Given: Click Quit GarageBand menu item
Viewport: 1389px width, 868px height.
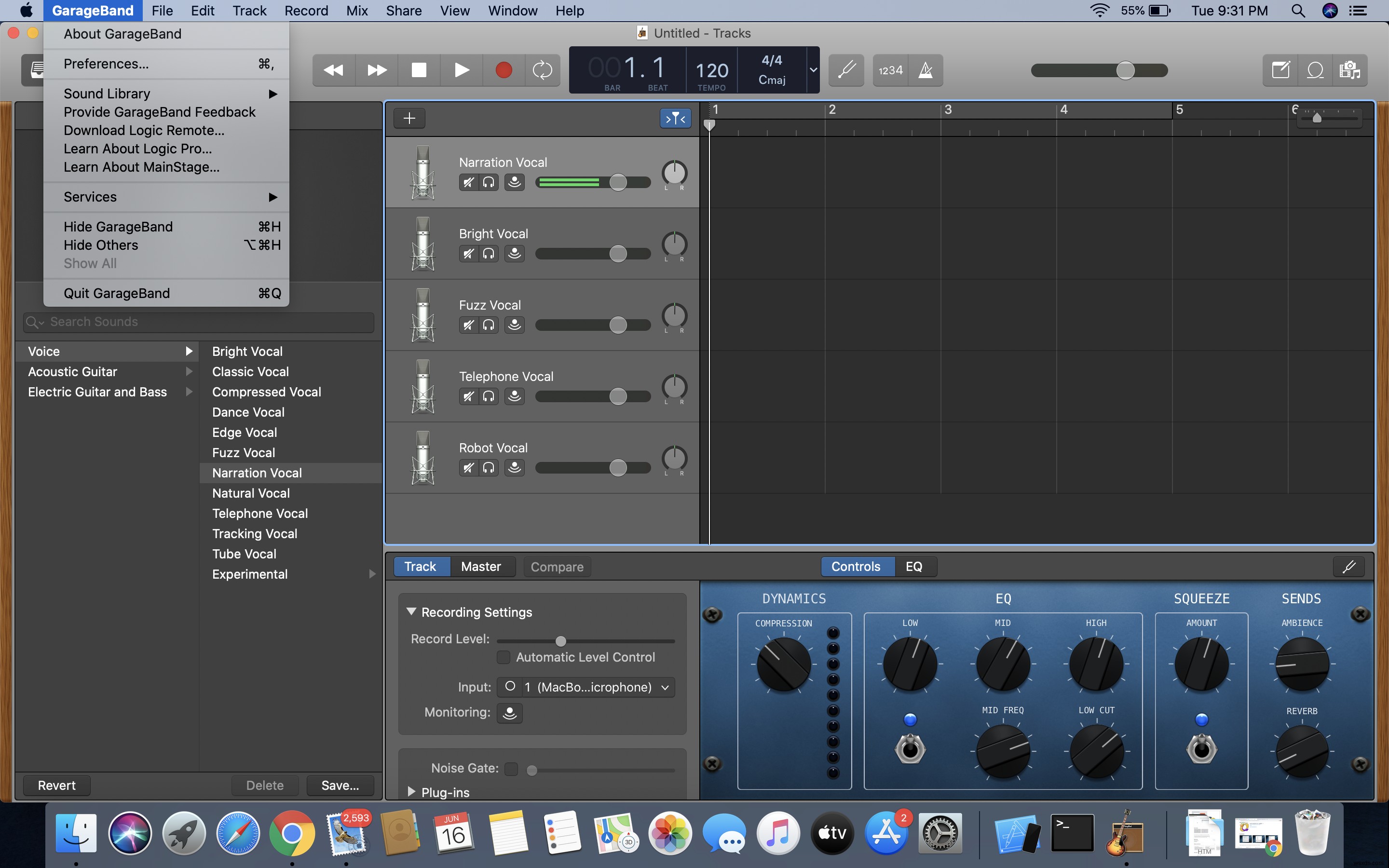Looking at the screenshot, I should point(116,292).
